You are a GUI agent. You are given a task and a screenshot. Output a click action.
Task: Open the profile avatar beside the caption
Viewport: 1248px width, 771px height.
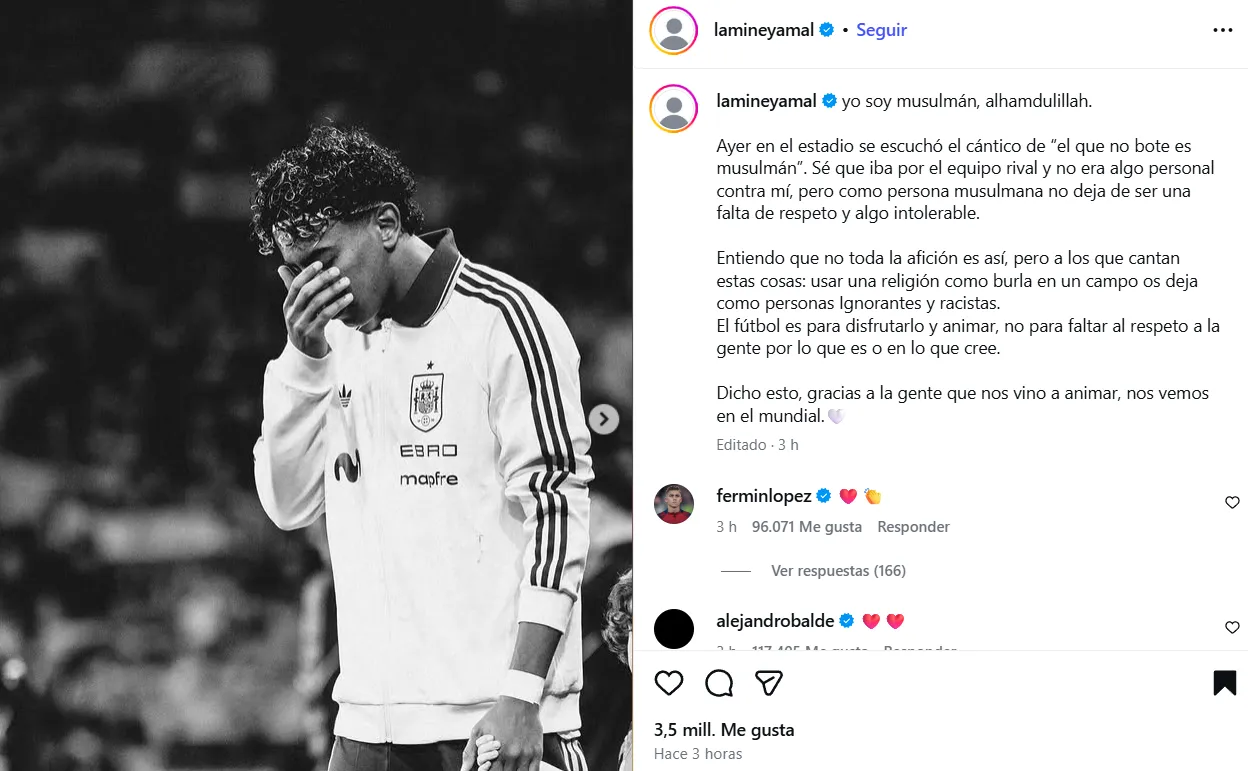pos(674,109)
